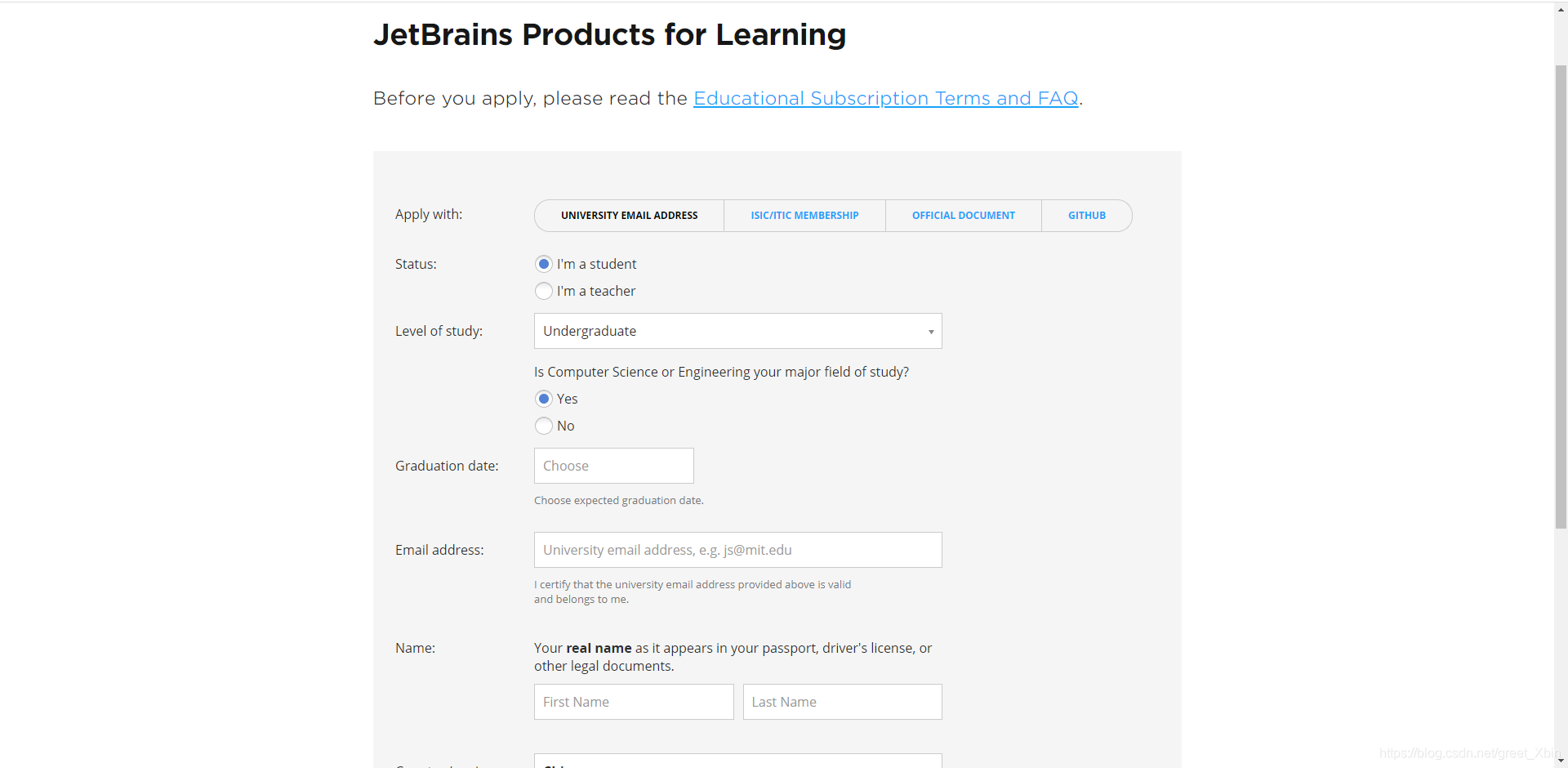This screenshot has height=768, width=1568.
Task: Choose No for Computer Science major
Action: click(544, 426)
